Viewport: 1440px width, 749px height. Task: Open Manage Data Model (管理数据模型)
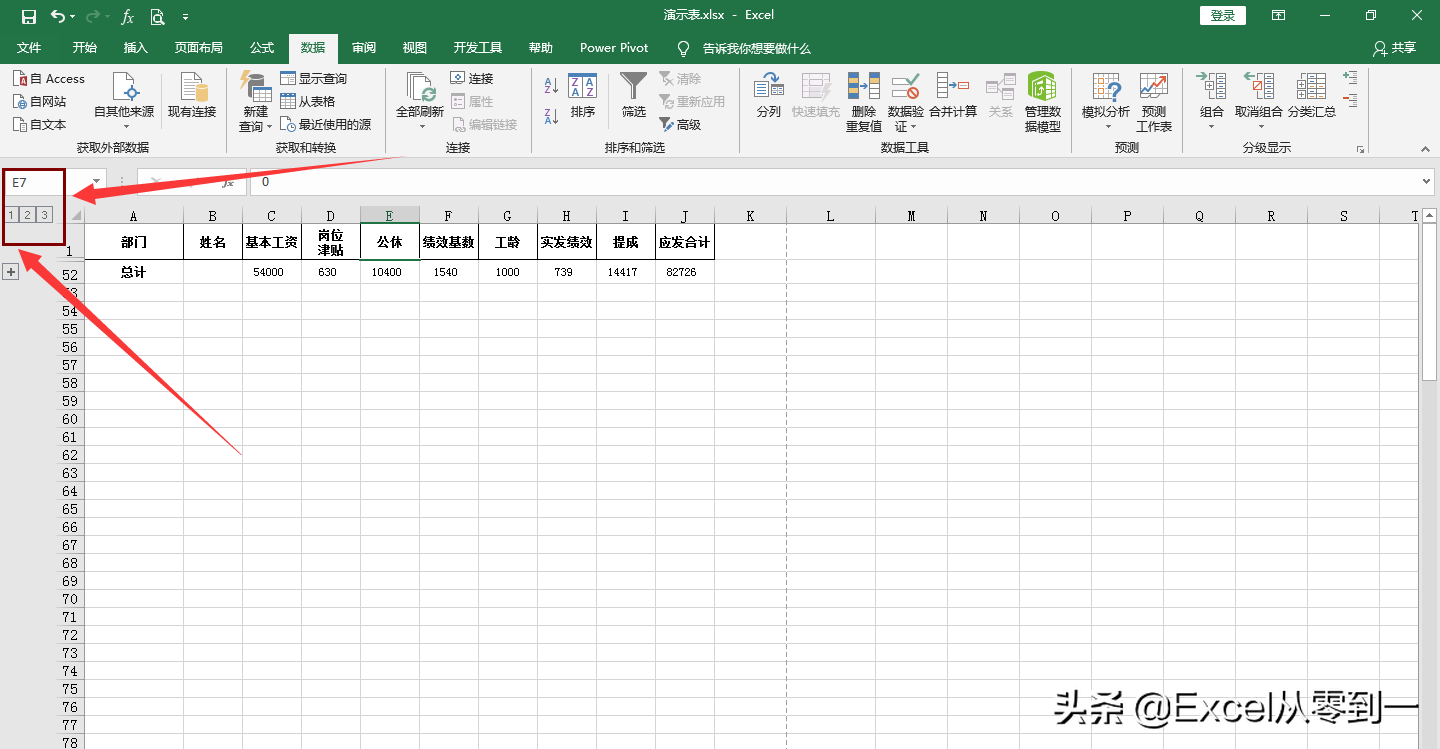[x=1042, y=102]
